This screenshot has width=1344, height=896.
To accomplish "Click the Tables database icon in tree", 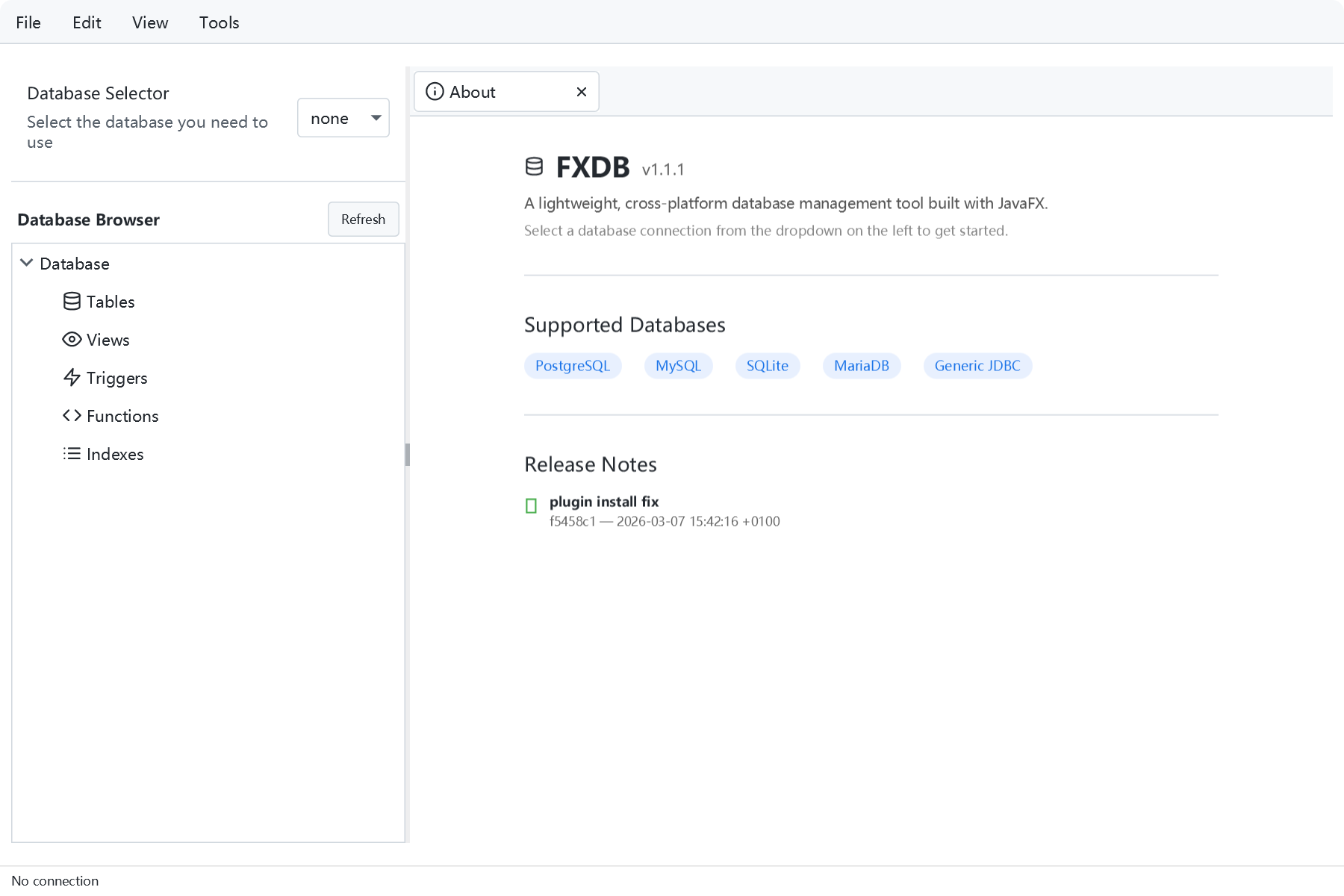I will (72, 302).
